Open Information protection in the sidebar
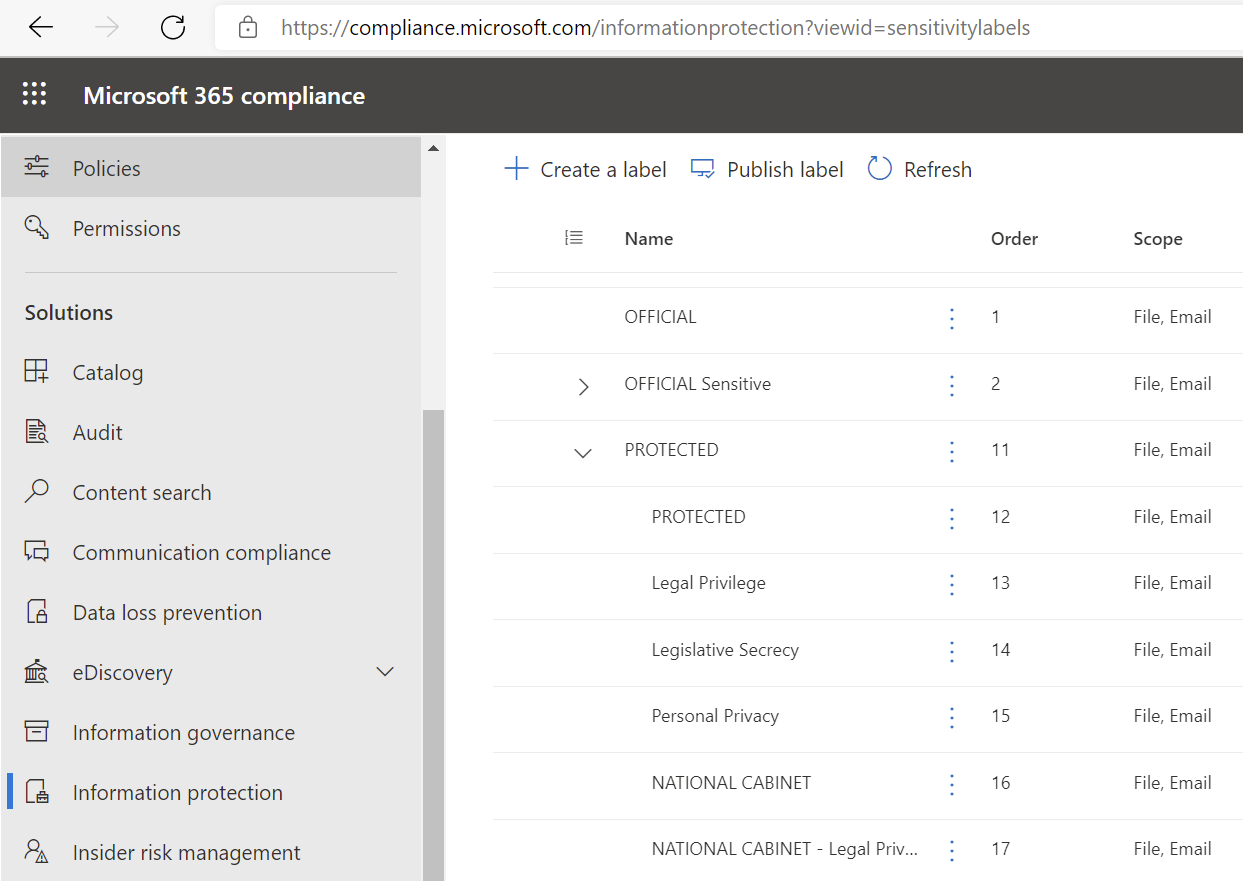This screenshot has height=881, width=1243. 177,792
